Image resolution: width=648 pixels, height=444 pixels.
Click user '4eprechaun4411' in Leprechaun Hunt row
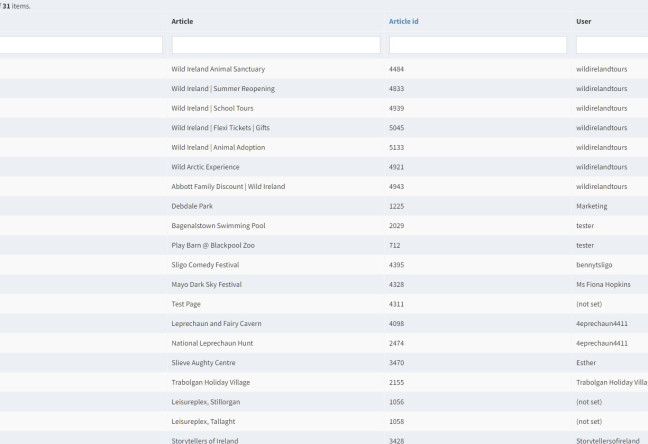[x=602, y=343]
